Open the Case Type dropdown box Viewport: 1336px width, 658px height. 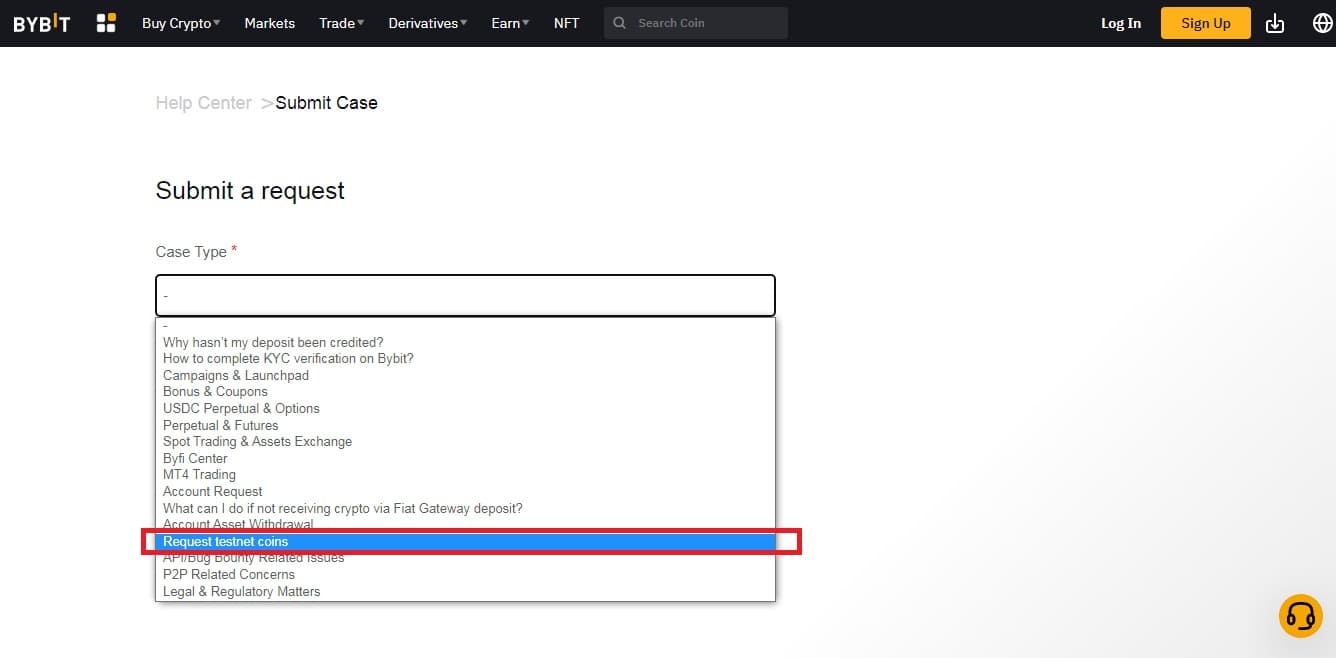click(x=466, y=296)
